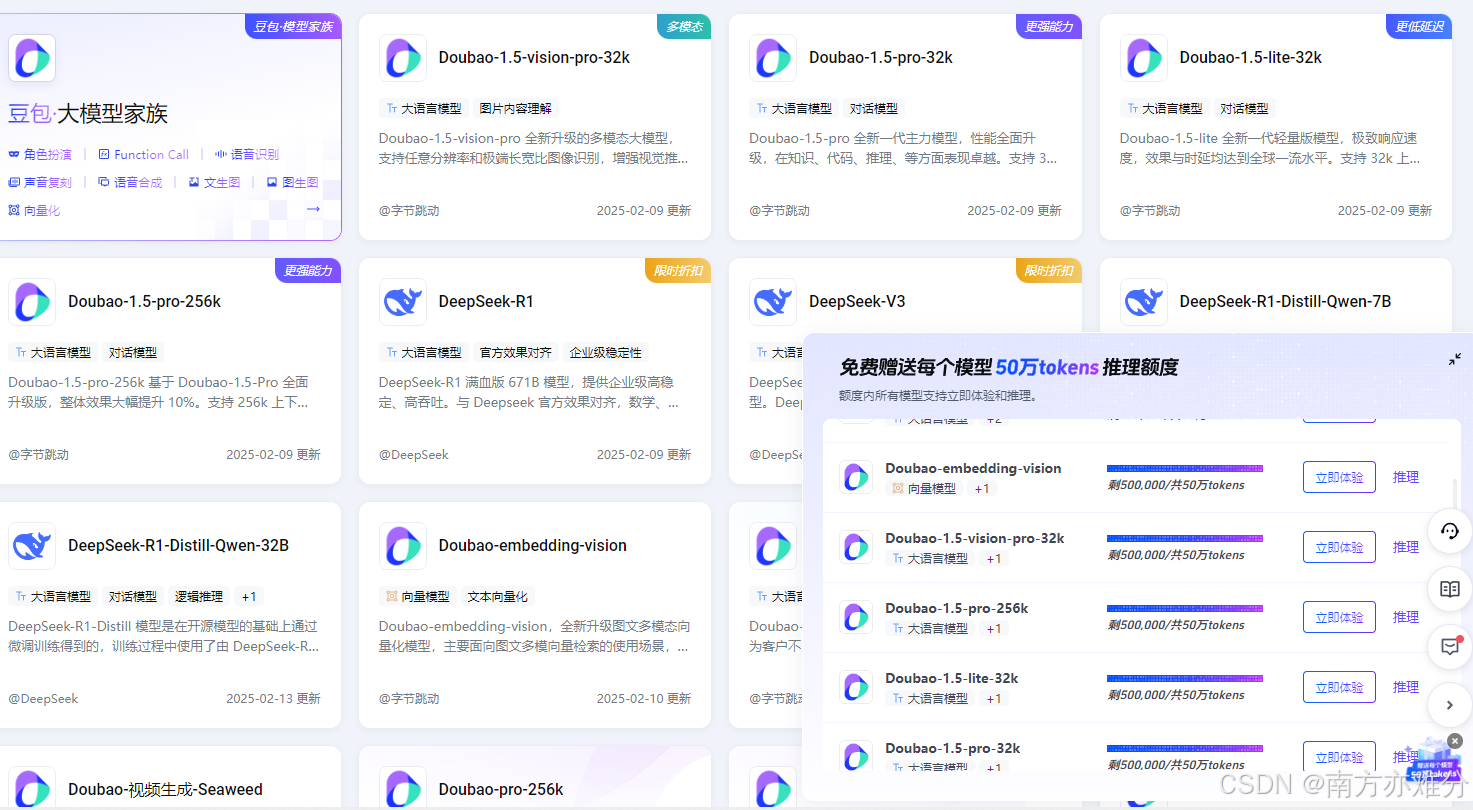This screenshot has width=1473, height=810.
Task: Open the 语音合成 category link
Action: (130, 182)
